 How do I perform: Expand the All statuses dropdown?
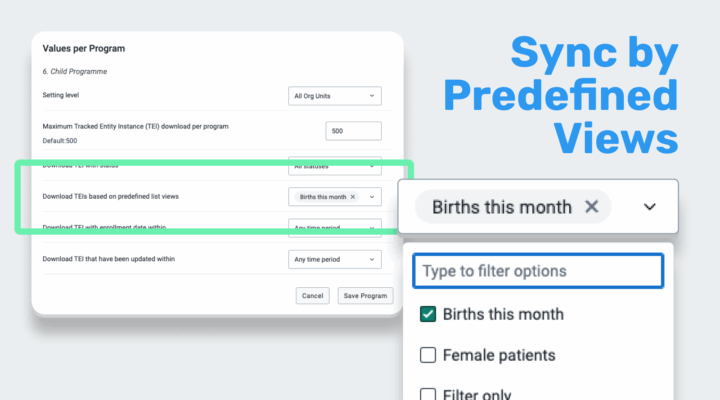tap(334, 165)
